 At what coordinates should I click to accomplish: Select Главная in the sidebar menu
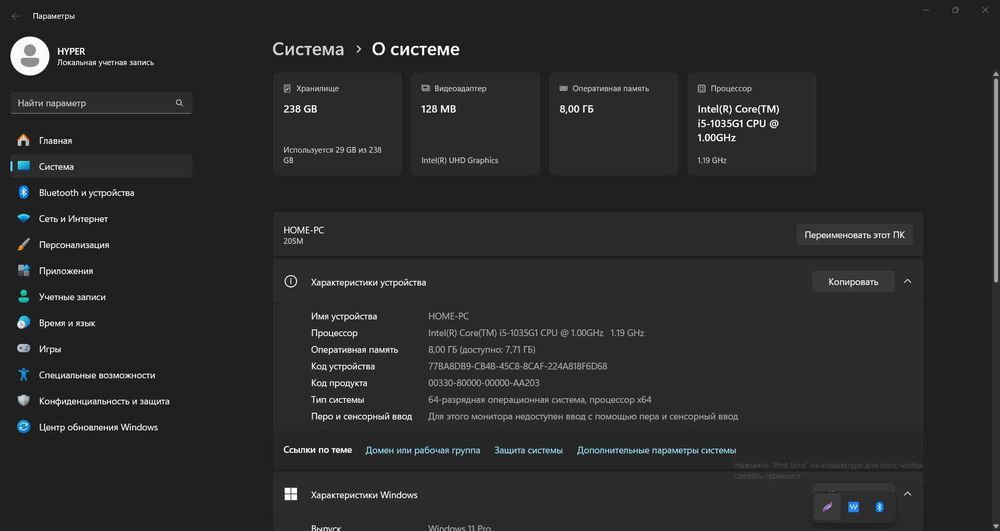[x=55, y=141]
